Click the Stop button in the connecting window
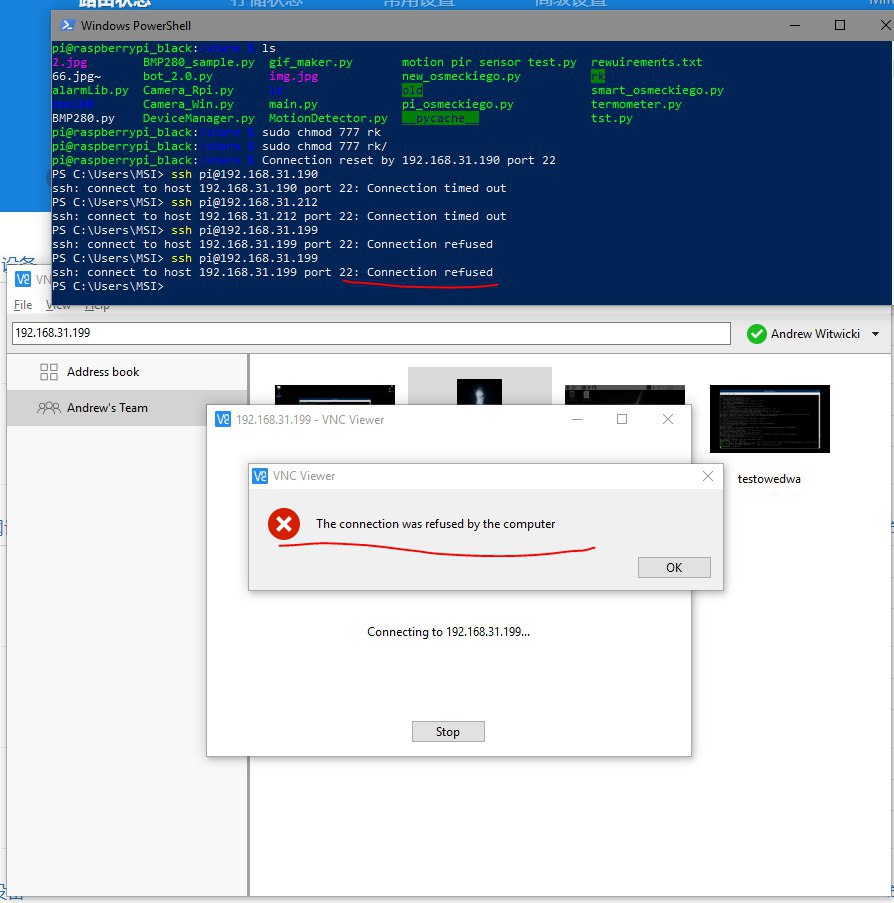 click(448, 731)
